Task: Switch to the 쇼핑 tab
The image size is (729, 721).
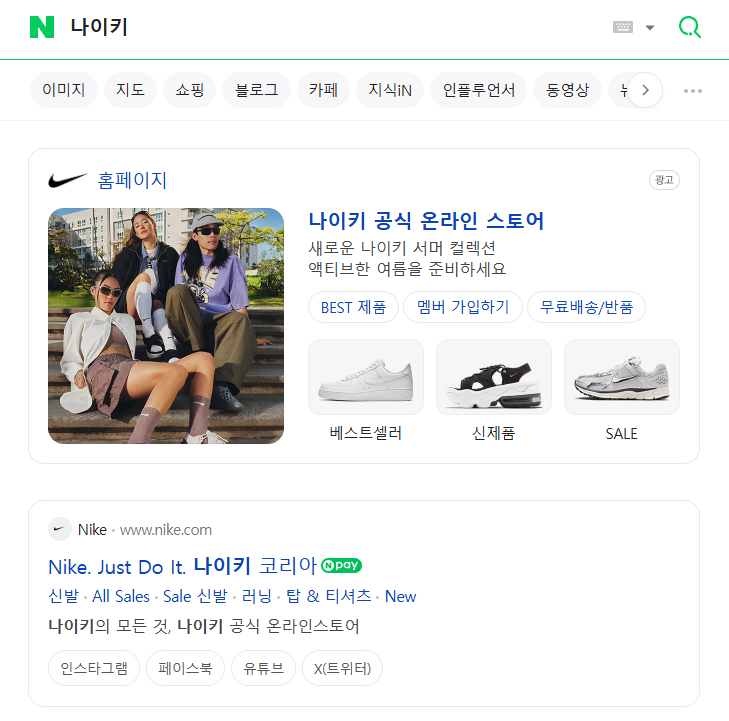Action: 189,90
